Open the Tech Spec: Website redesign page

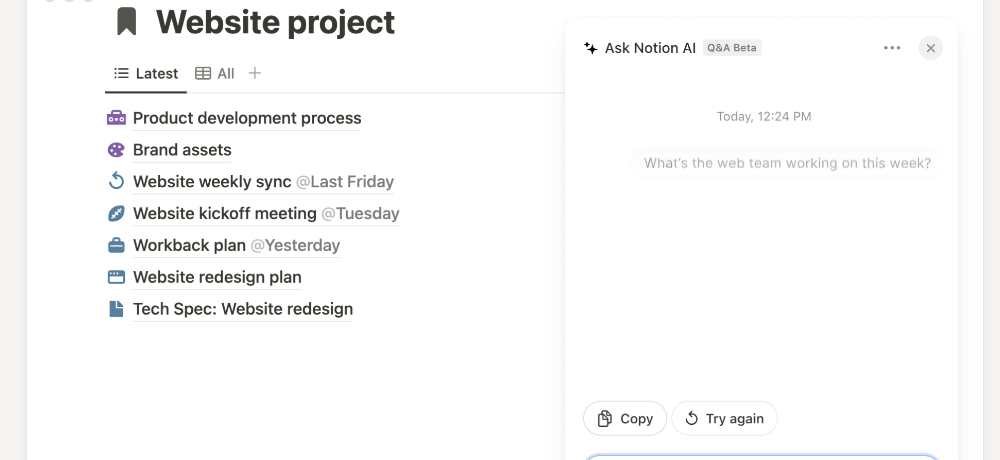[242, 309]
